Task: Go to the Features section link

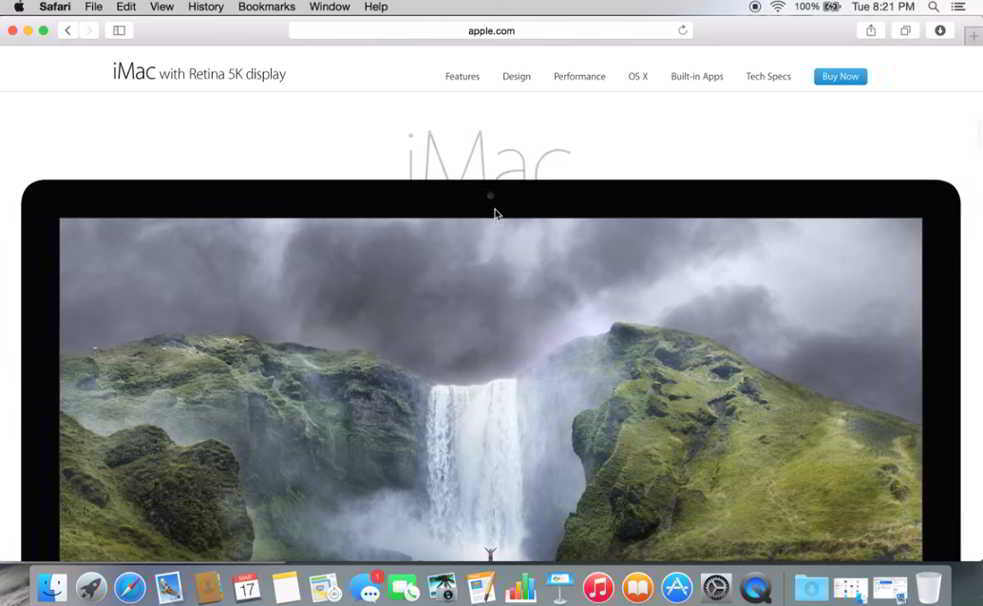Action: 462,76
